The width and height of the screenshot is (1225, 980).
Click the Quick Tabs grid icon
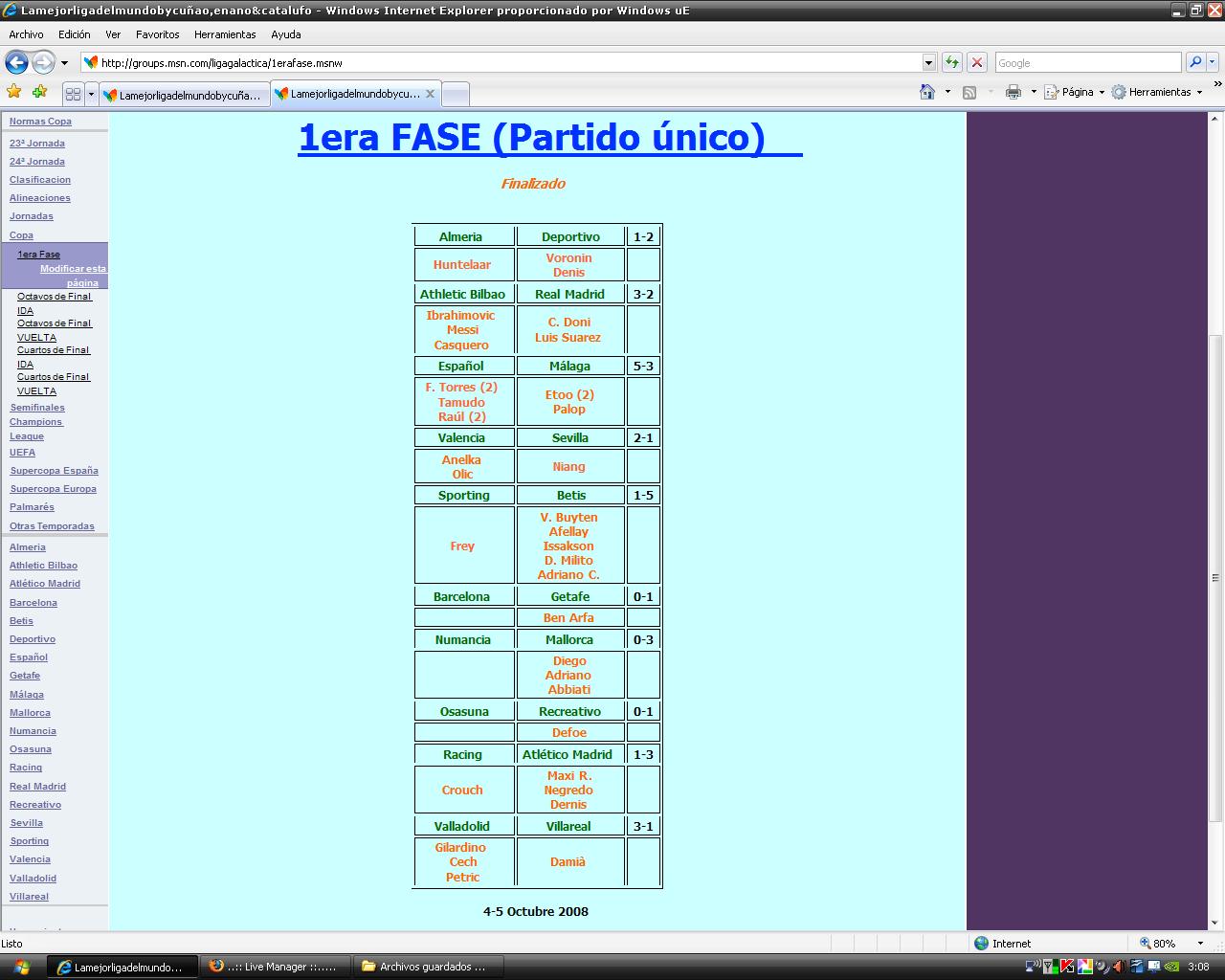pyautogui.click(x=73, y=94)
